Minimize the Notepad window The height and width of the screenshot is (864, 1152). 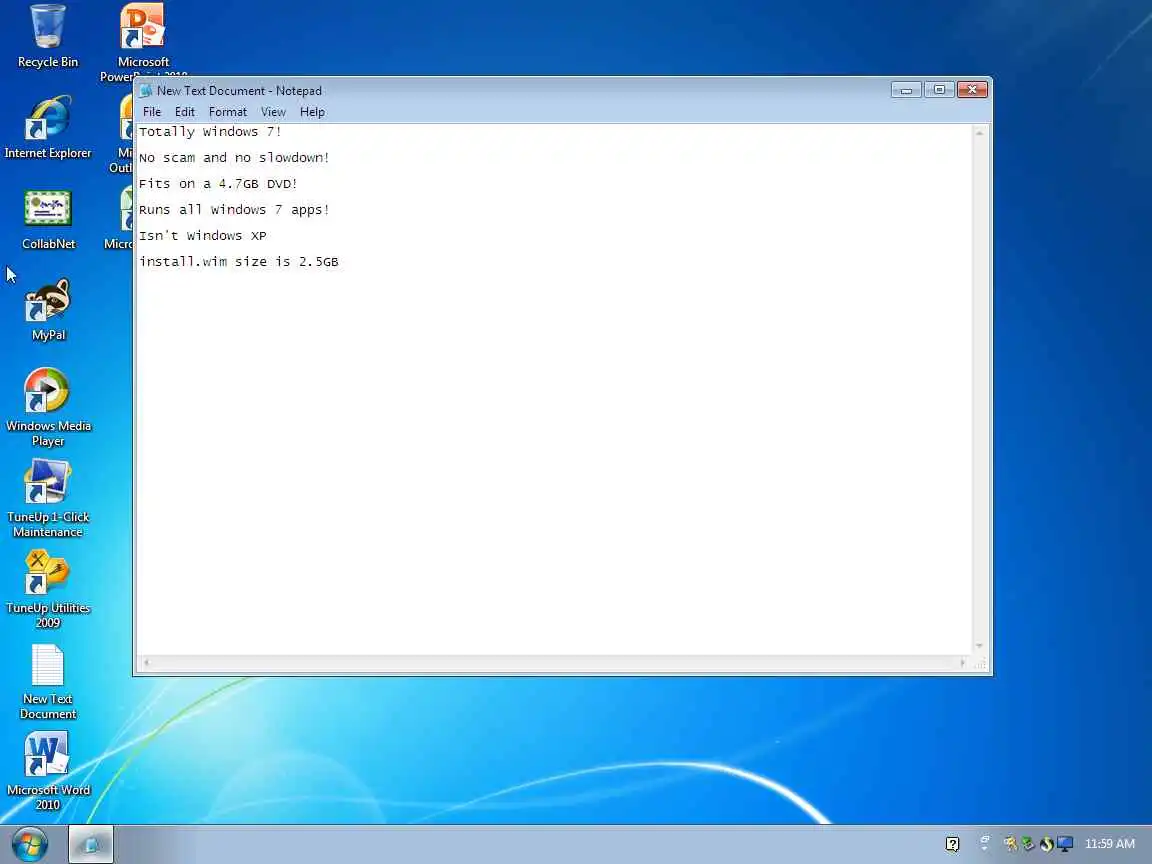pyautogui.click(x=906, y=90)
